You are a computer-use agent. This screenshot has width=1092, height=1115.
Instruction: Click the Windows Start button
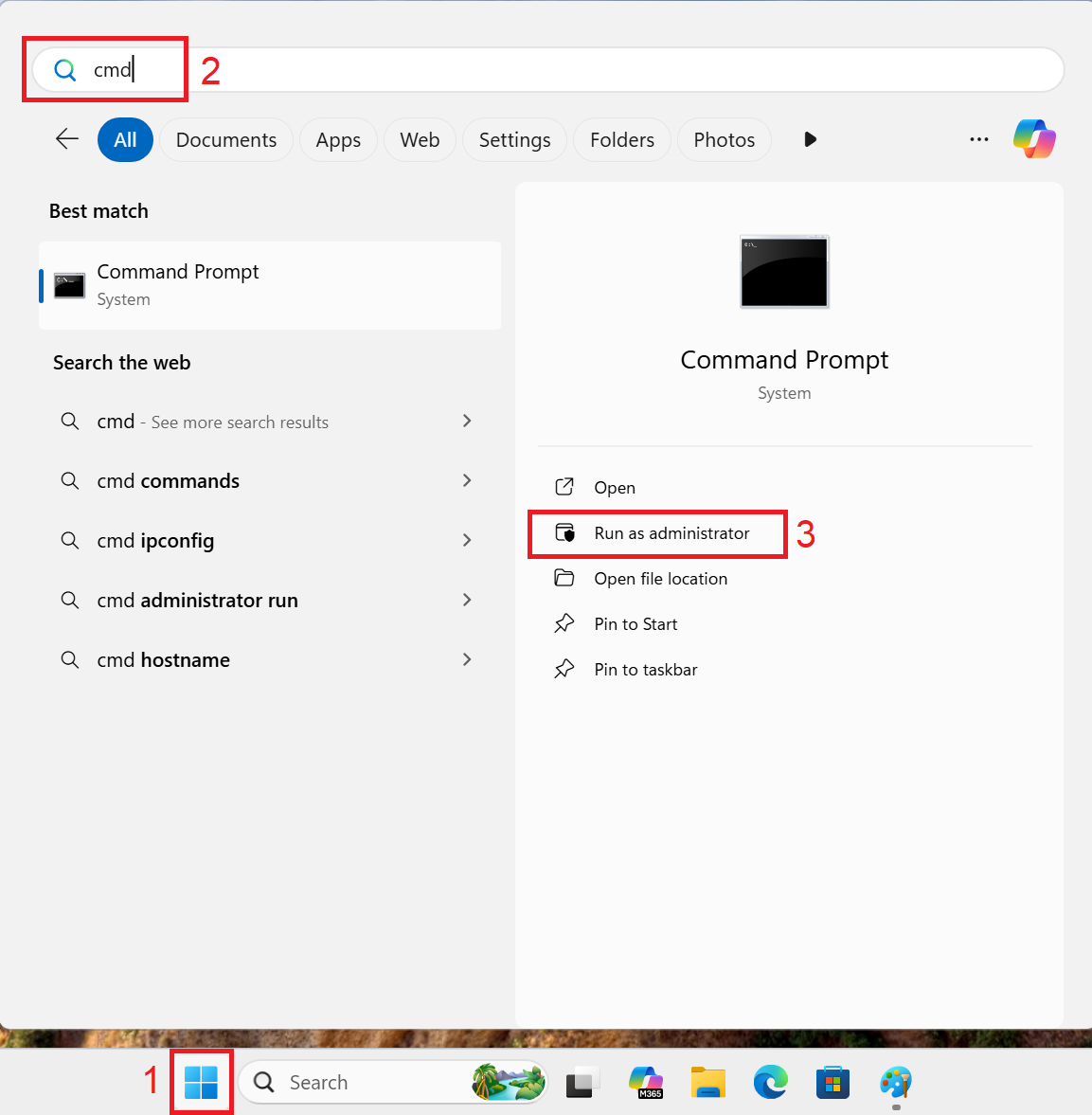(201, 1082)
